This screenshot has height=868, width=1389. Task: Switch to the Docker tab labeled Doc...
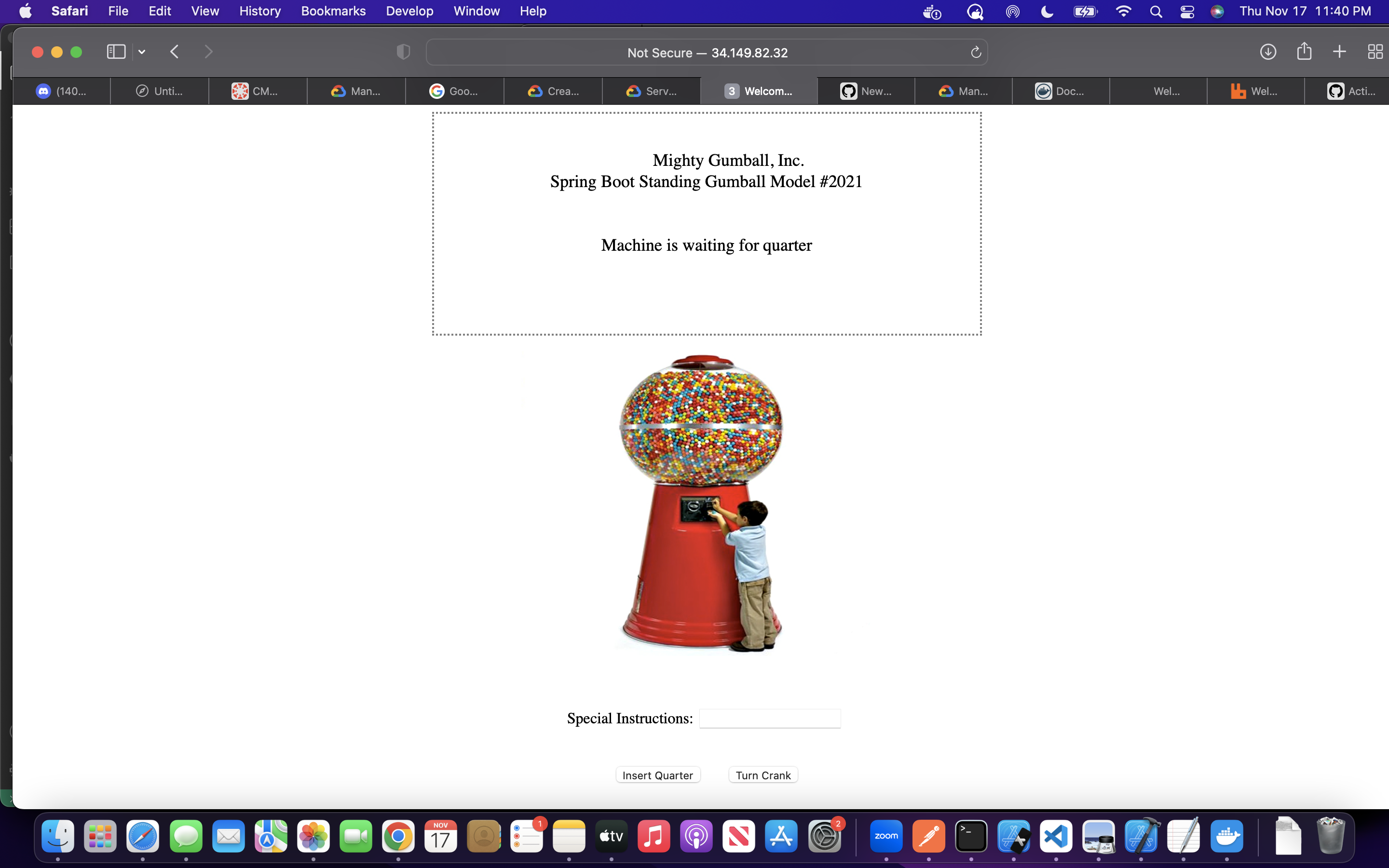tap(1060, 91)
